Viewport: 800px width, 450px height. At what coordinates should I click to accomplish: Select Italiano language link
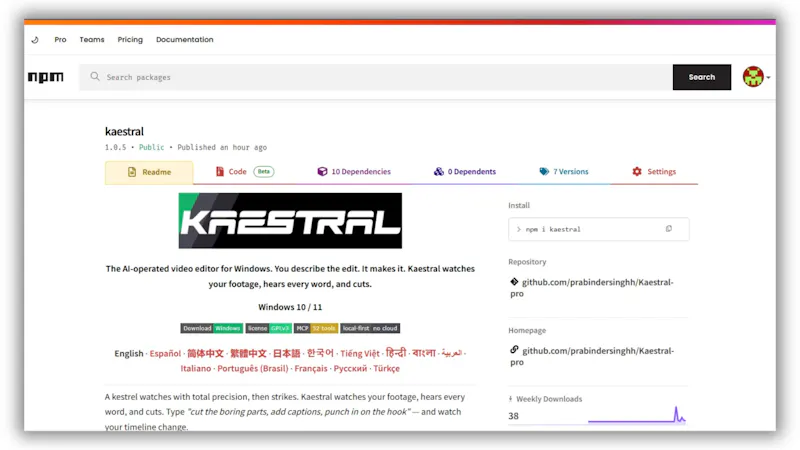(195, 368)
